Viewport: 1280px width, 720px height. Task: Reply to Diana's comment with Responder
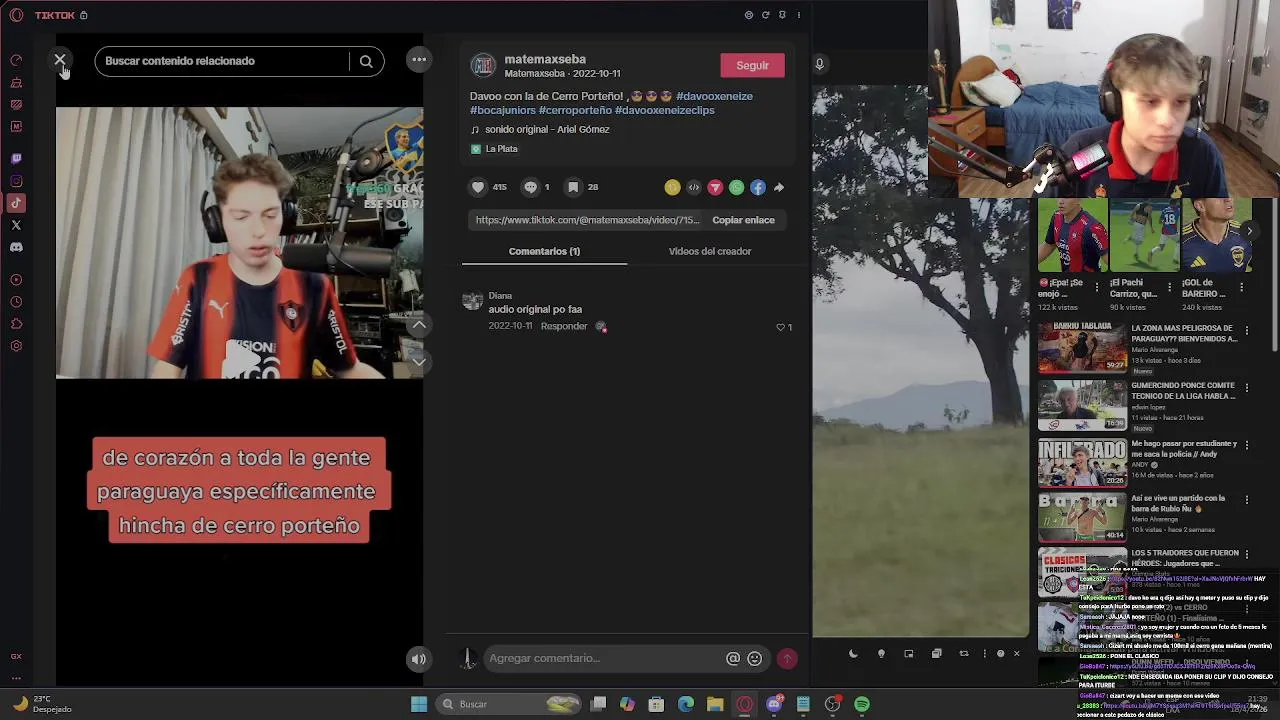(x=564, y=326)
